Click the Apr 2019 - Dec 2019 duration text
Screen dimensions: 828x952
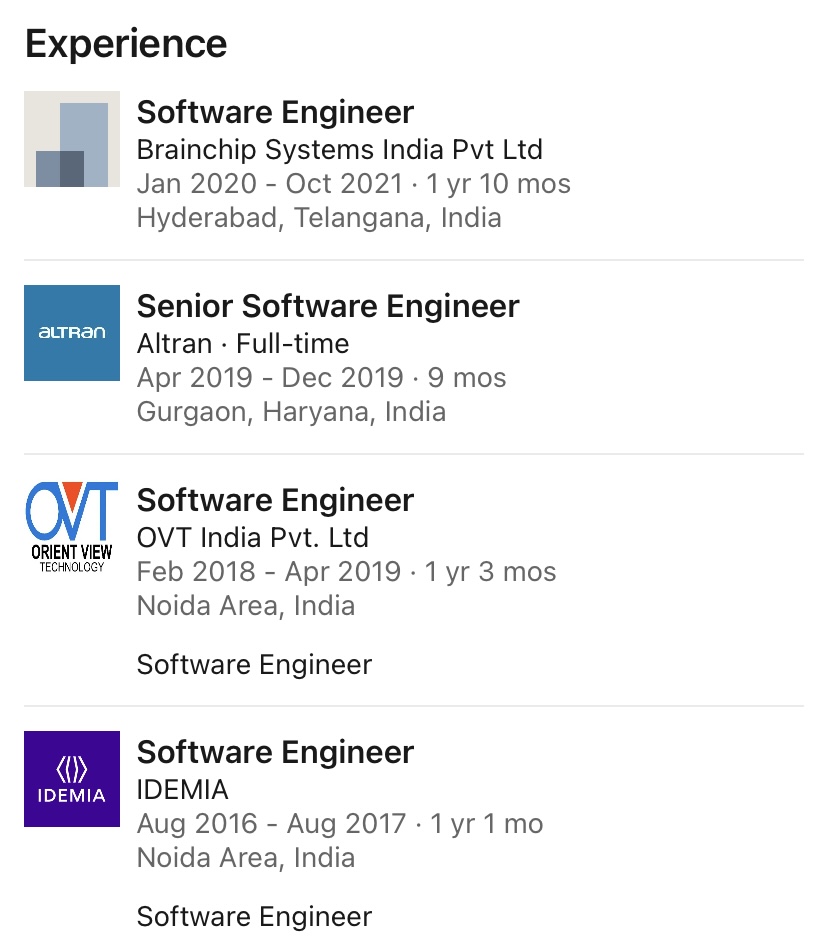321,378
